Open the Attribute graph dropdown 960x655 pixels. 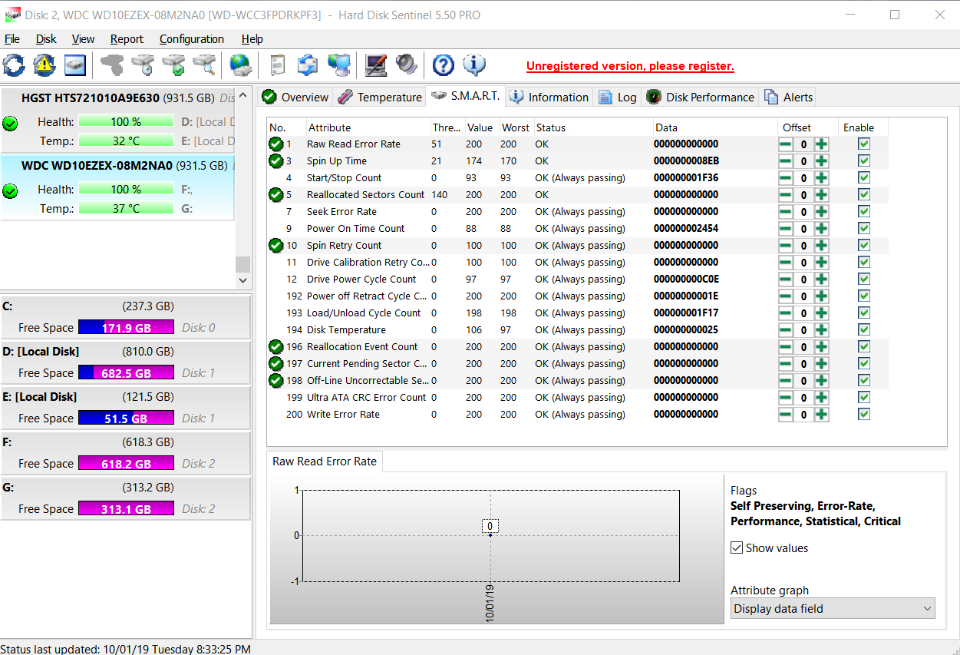point(832,609)
